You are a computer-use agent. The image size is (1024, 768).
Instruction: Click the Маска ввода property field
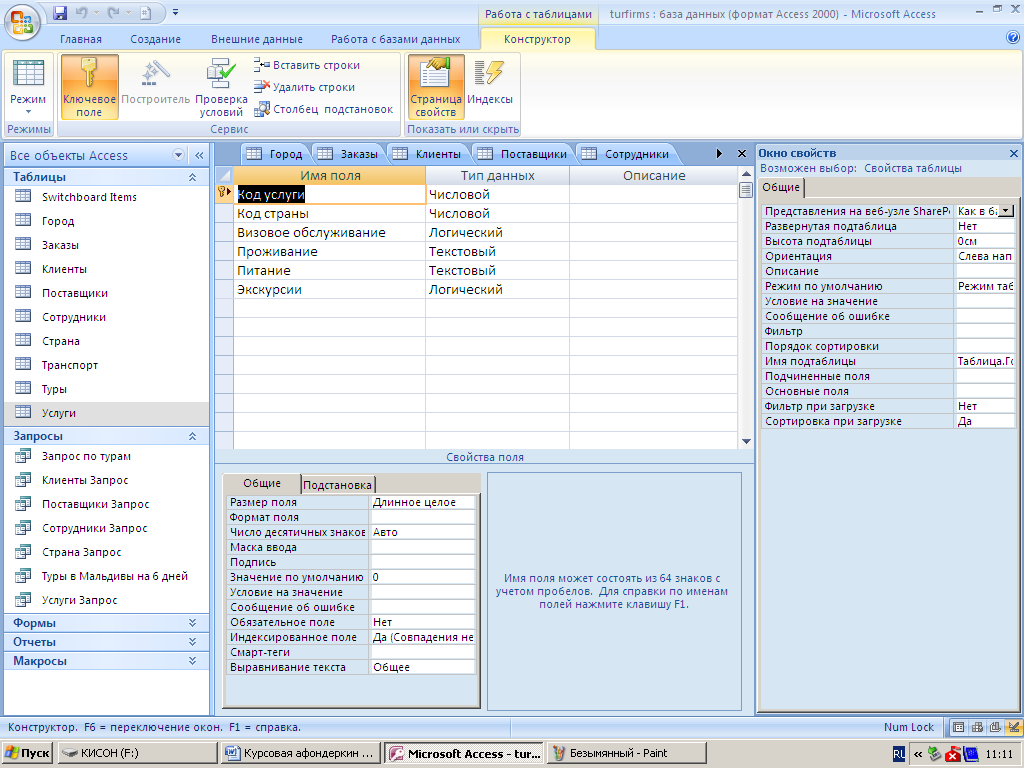coord(423,547)
